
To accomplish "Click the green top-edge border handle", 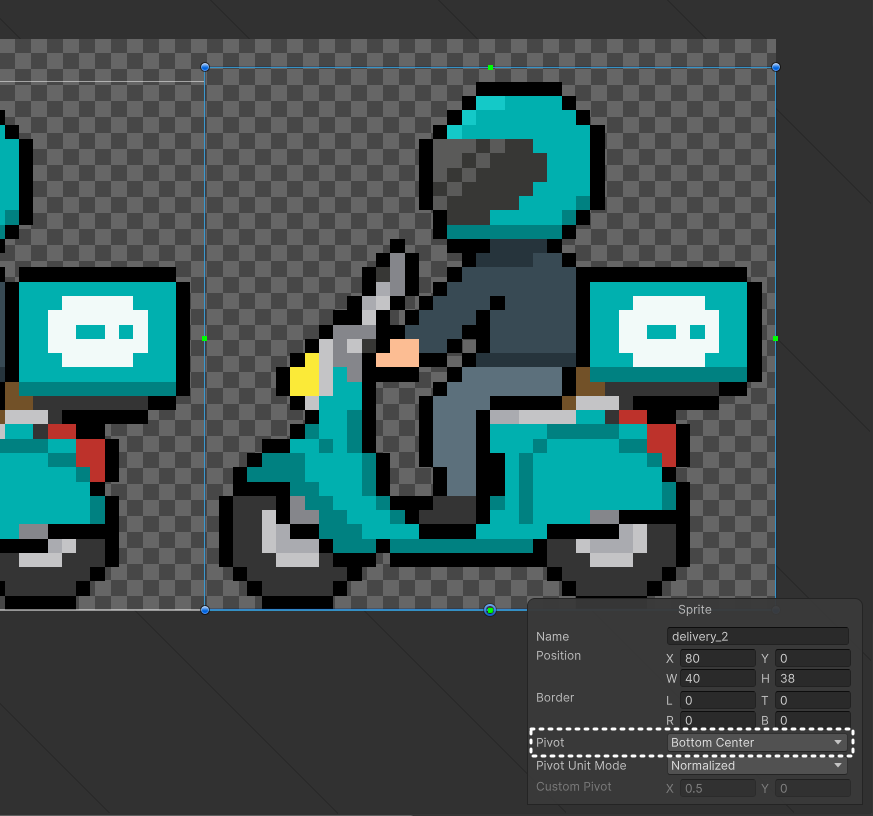I will pos(490,67).
